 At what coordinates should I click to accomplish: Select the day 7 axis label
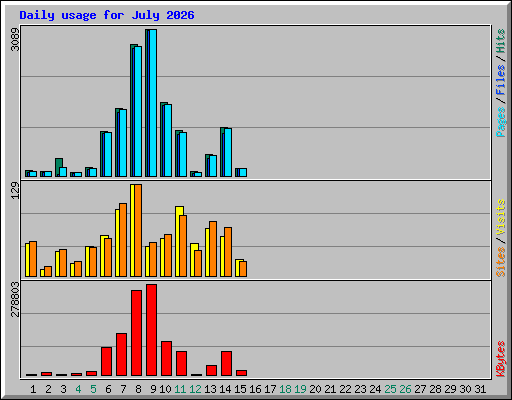coord(123,389)
